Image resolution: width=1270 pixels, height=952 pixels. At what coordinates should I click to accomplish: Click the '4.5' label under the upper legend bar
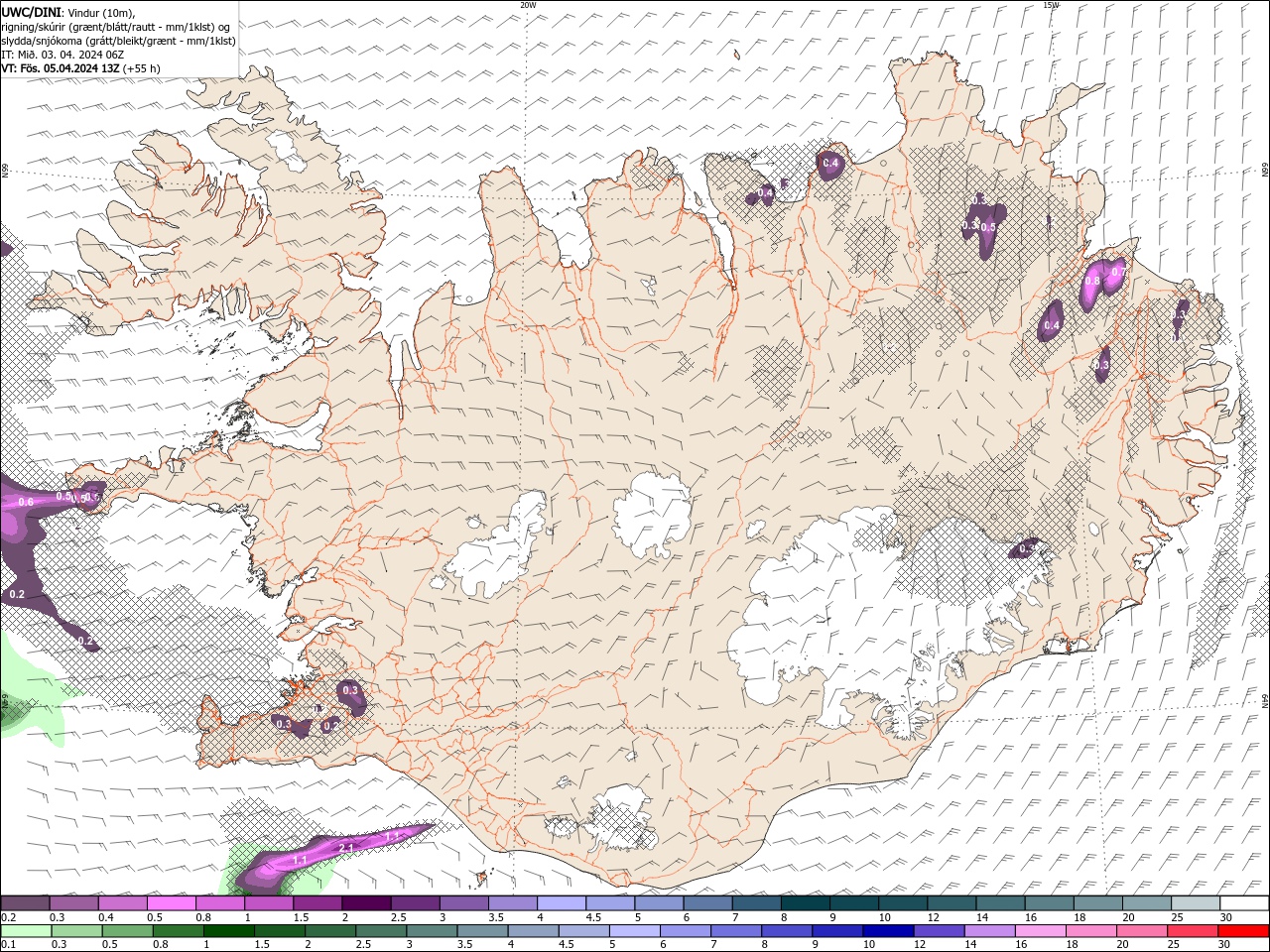click(593, 917)
